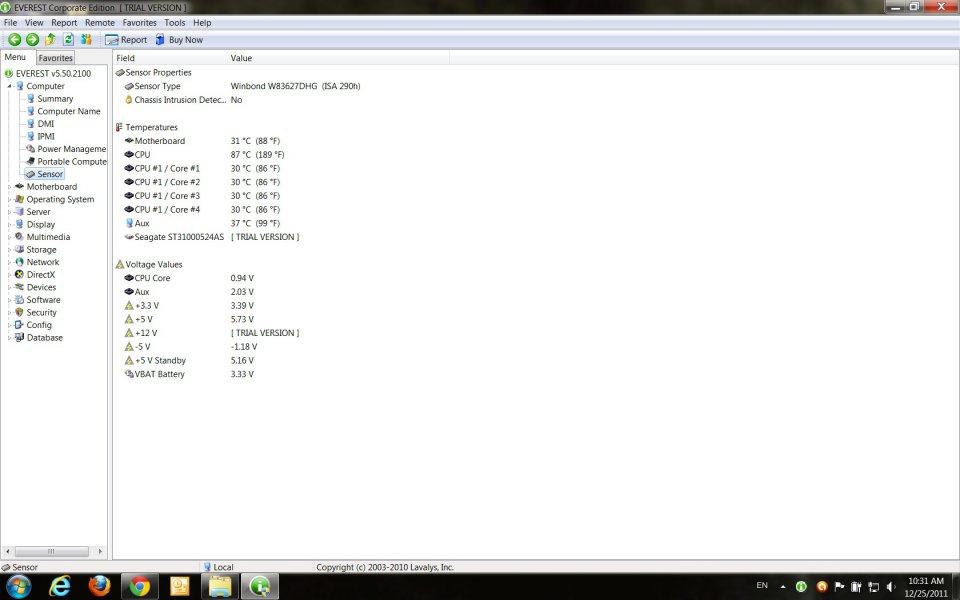Select the Motherboard temperature row
Screen dimensions: 960x600
201,141
